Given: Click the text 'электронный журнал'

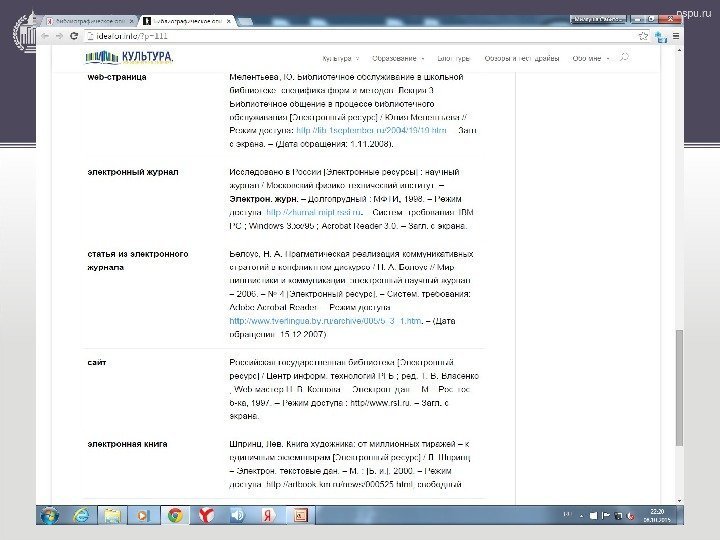Looking at the screenshot, I should 133,172.
